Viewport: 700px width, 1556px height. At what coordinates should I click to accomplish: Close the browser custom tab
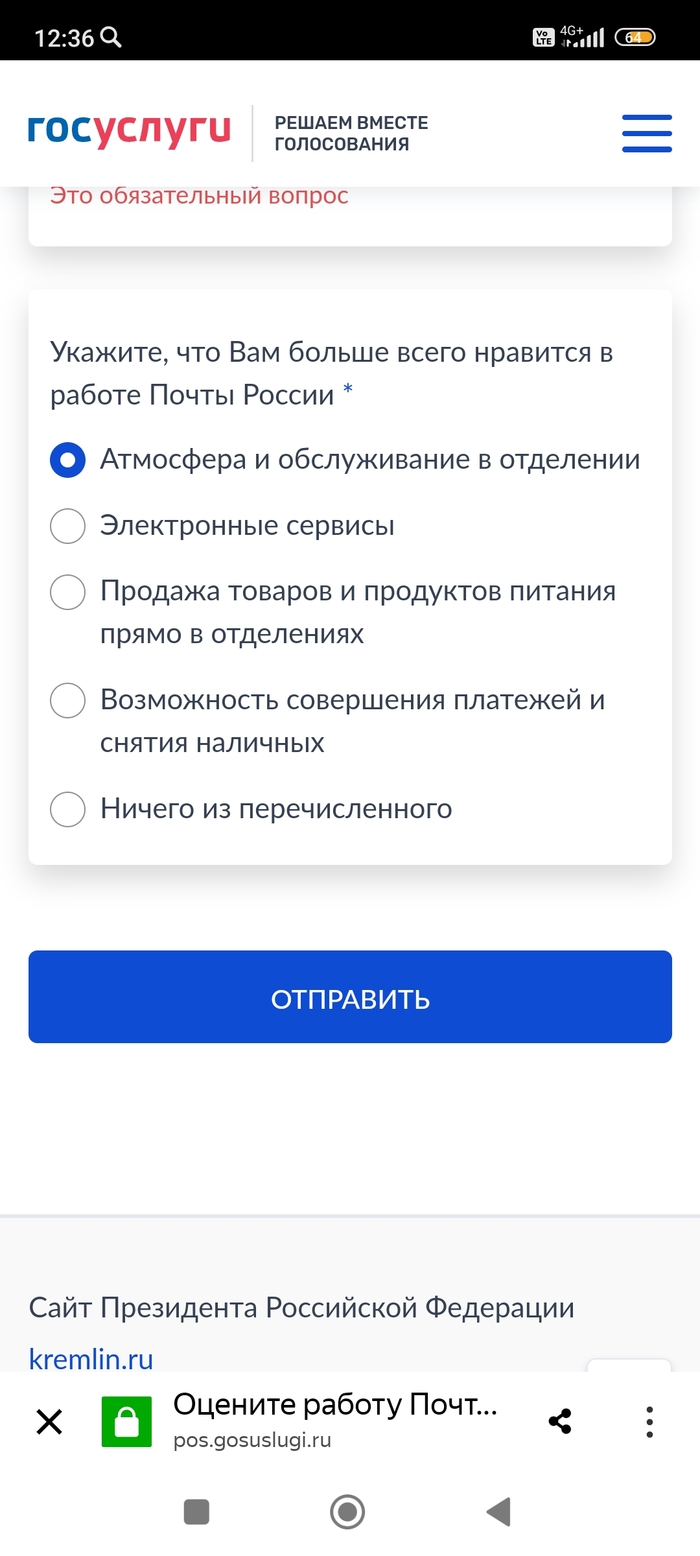pos(49,1421)
